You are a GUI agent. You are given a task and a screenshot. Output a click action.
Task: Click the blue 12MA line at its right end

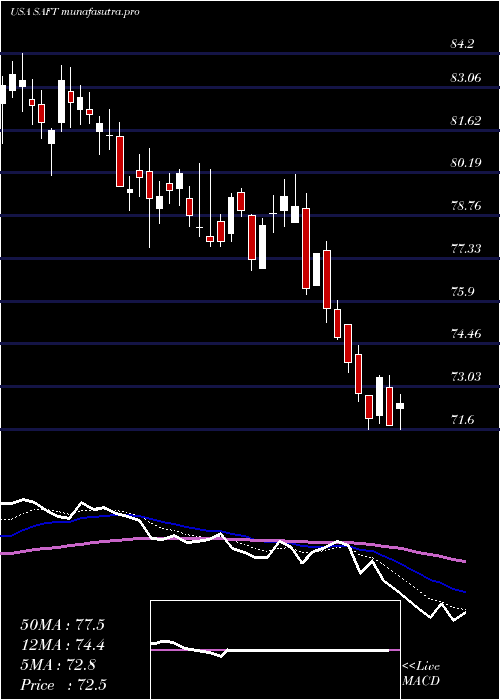[x=463, y=592]
